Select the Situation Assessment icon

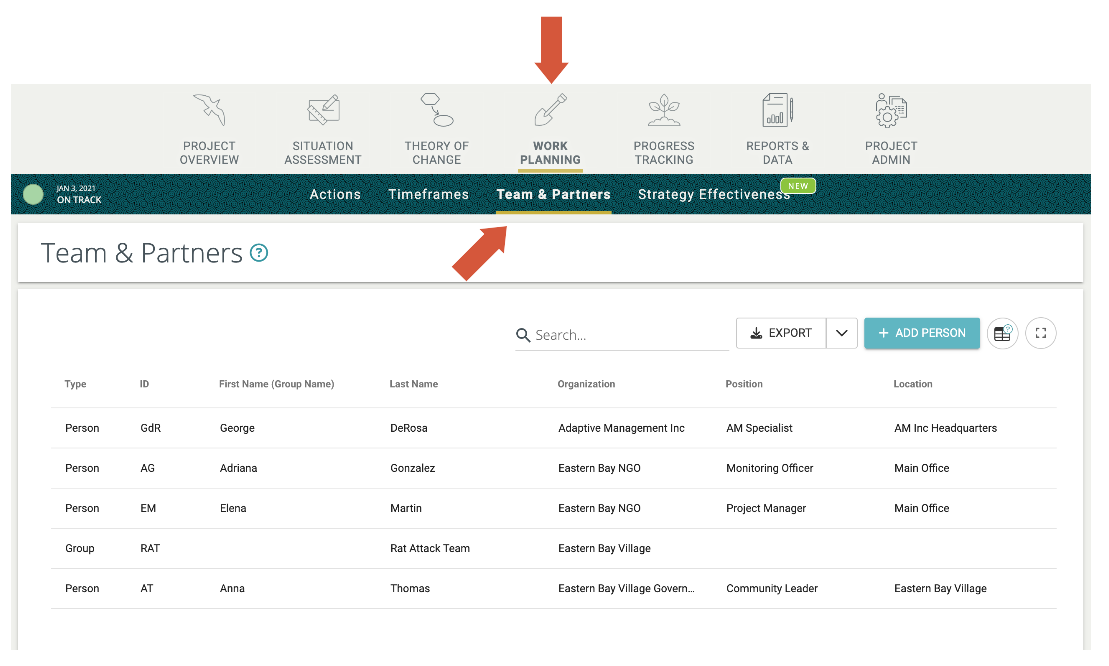323,110
